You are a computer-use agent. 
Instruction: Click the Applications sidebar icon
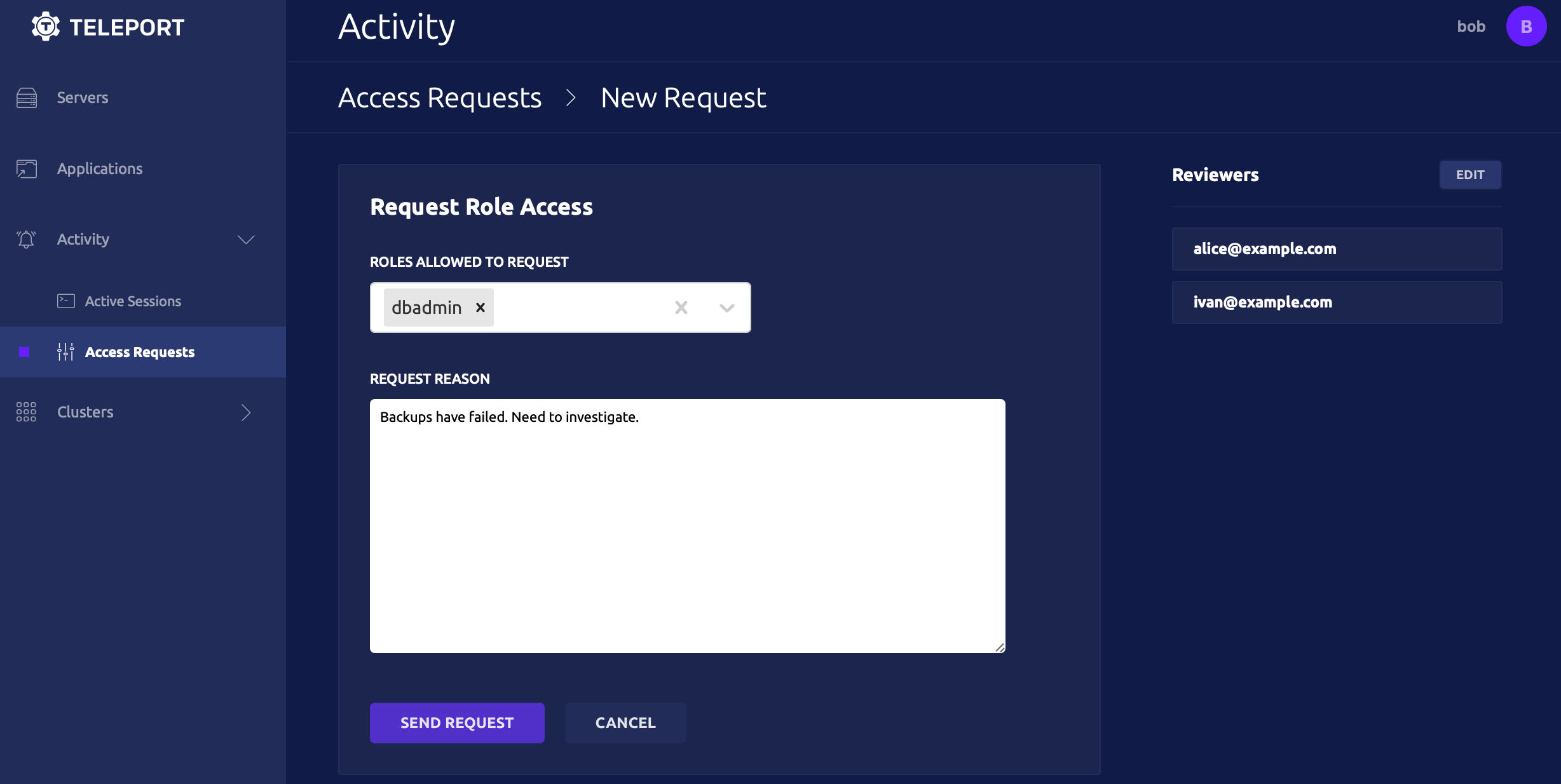tap(26, 168)
